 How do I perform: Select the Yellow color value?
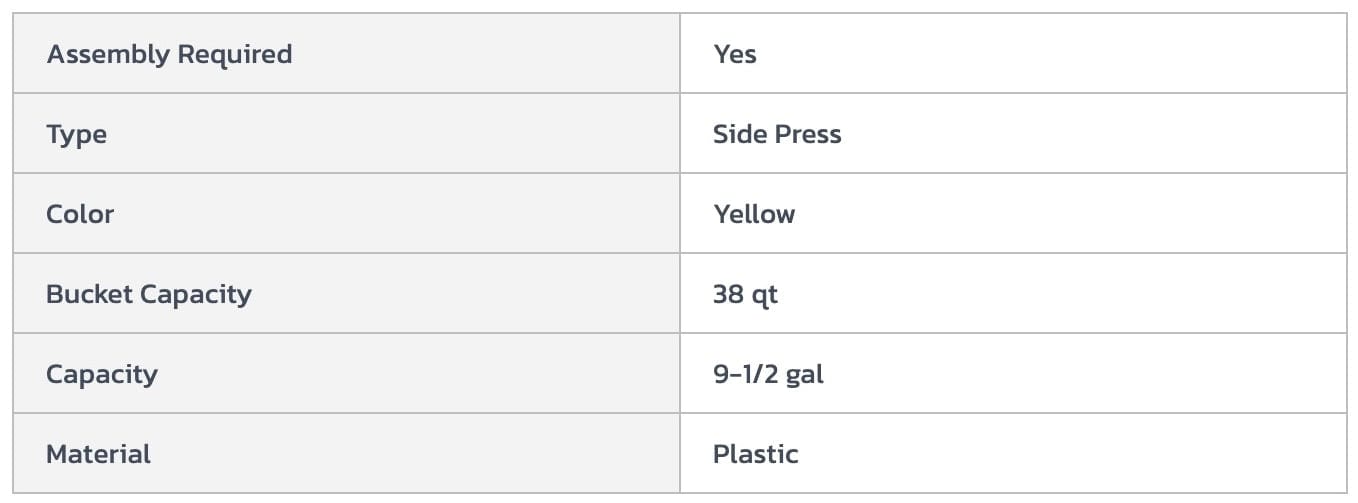click(754, 214)
